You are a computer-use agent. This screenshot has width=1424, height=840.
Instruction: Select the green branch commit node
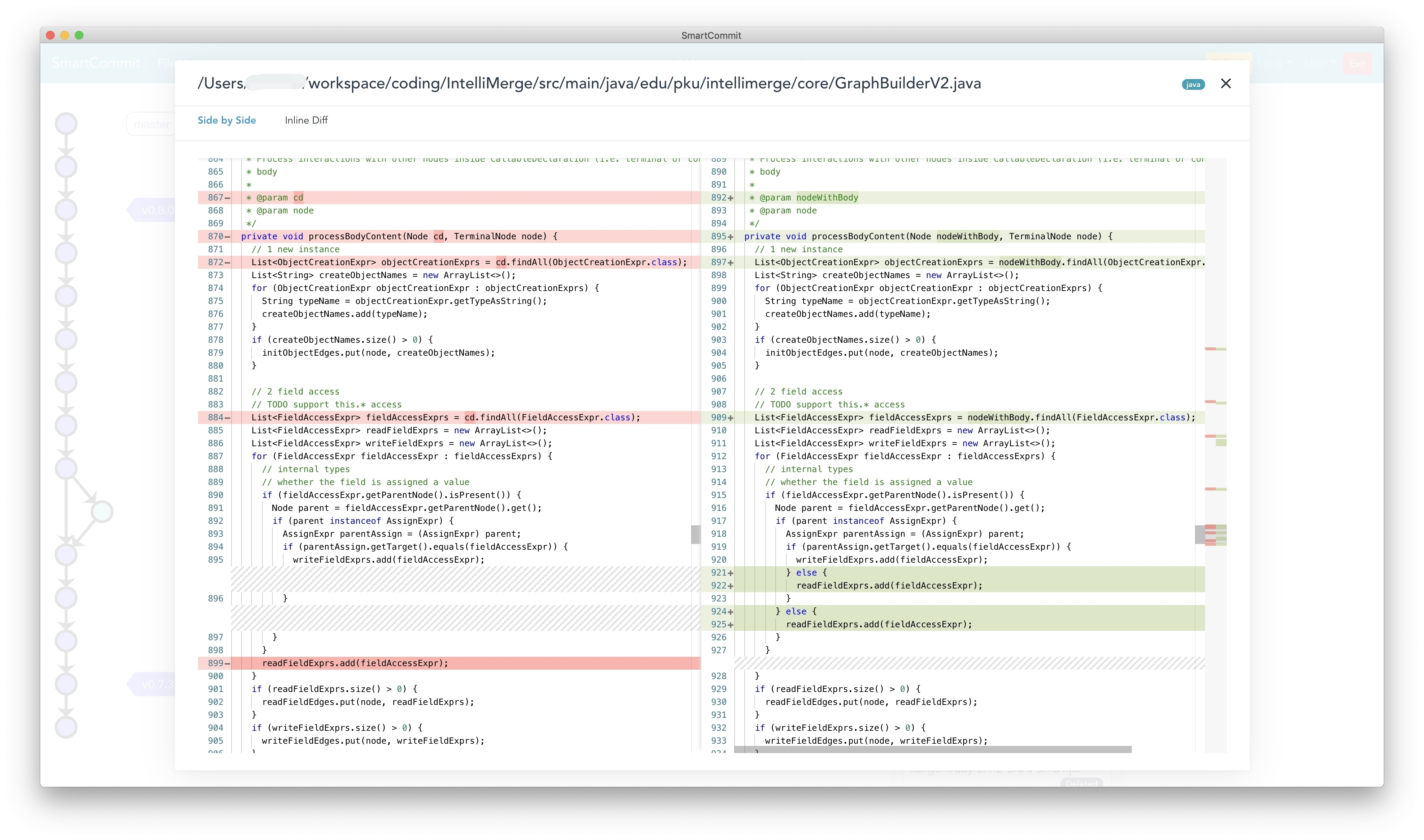coord(102,511)
